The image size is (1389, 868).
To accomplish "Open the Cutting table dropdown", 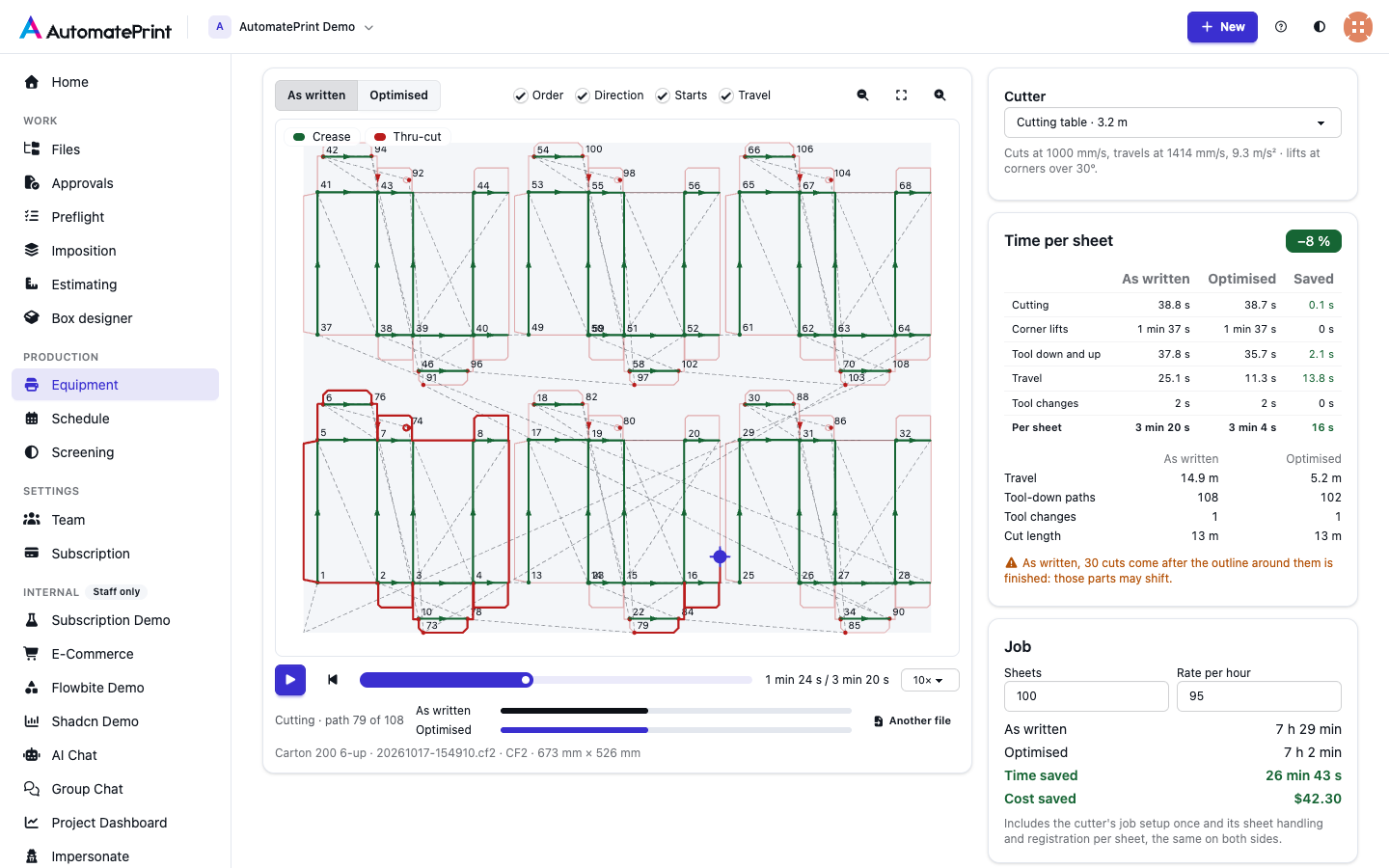I will click(x=1173, y=122).
